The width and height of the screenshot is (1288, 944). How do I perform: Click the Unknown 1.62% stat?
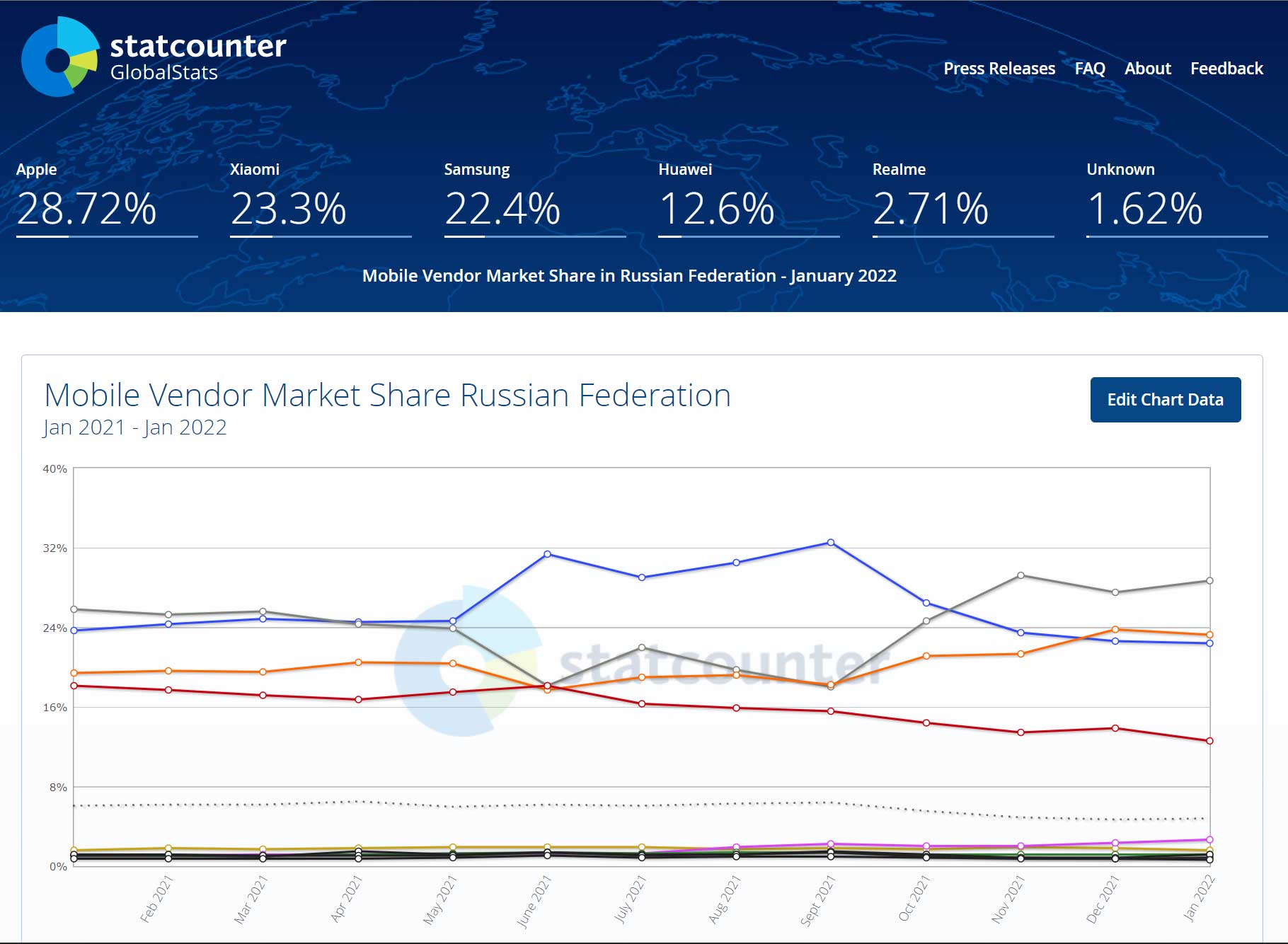pos(1144,200)
